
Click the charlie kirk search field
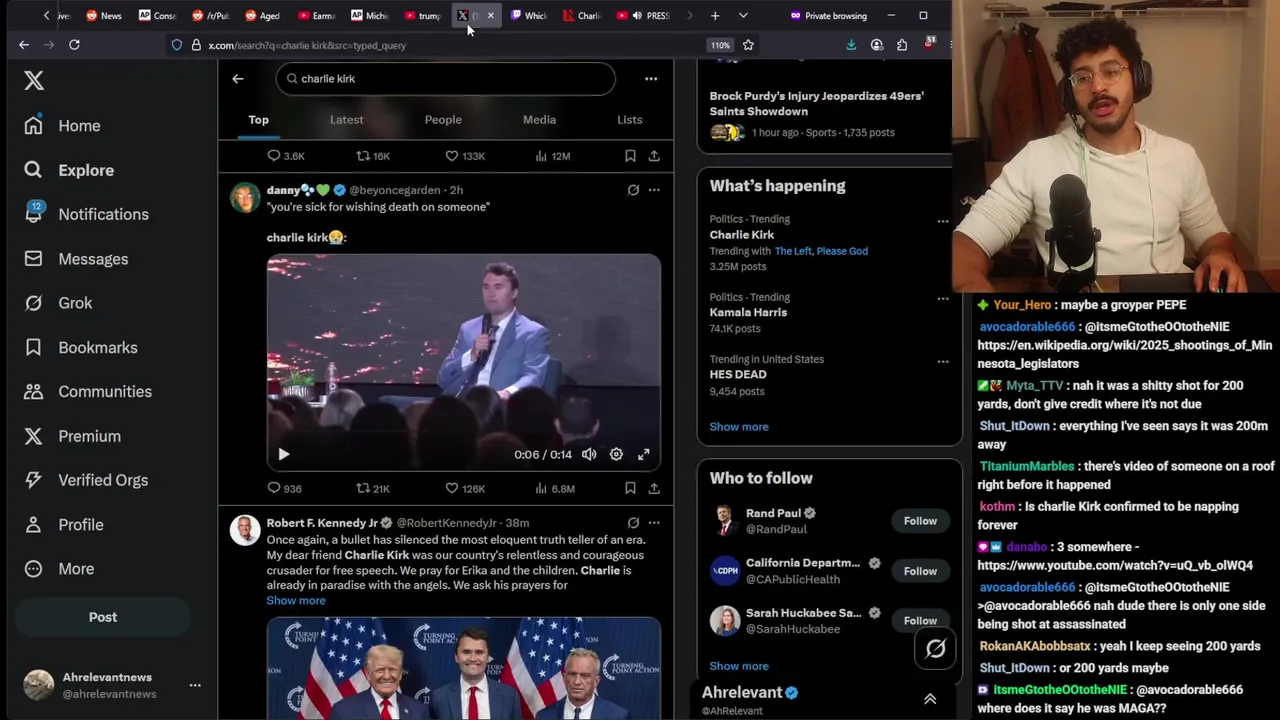pyautogui.click(x=445, y=79)
